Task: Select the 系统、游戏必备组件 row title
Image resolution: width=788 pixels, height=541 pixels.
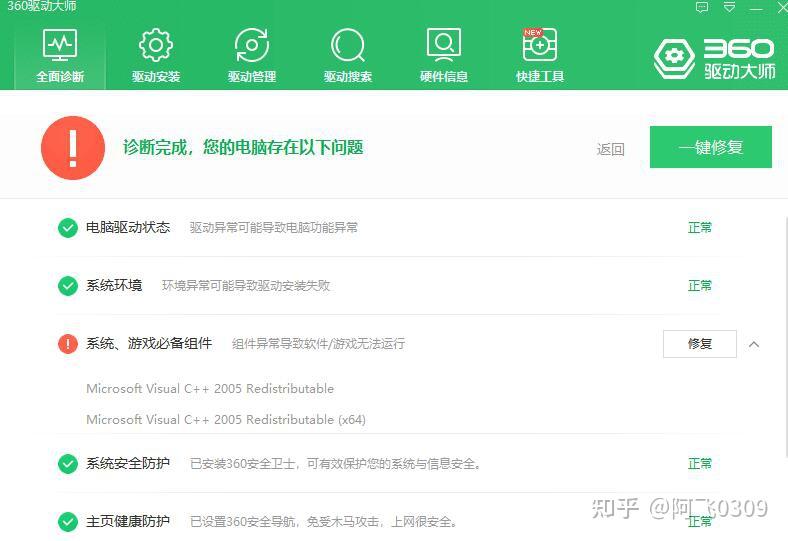Action: [x=149, y=344]
